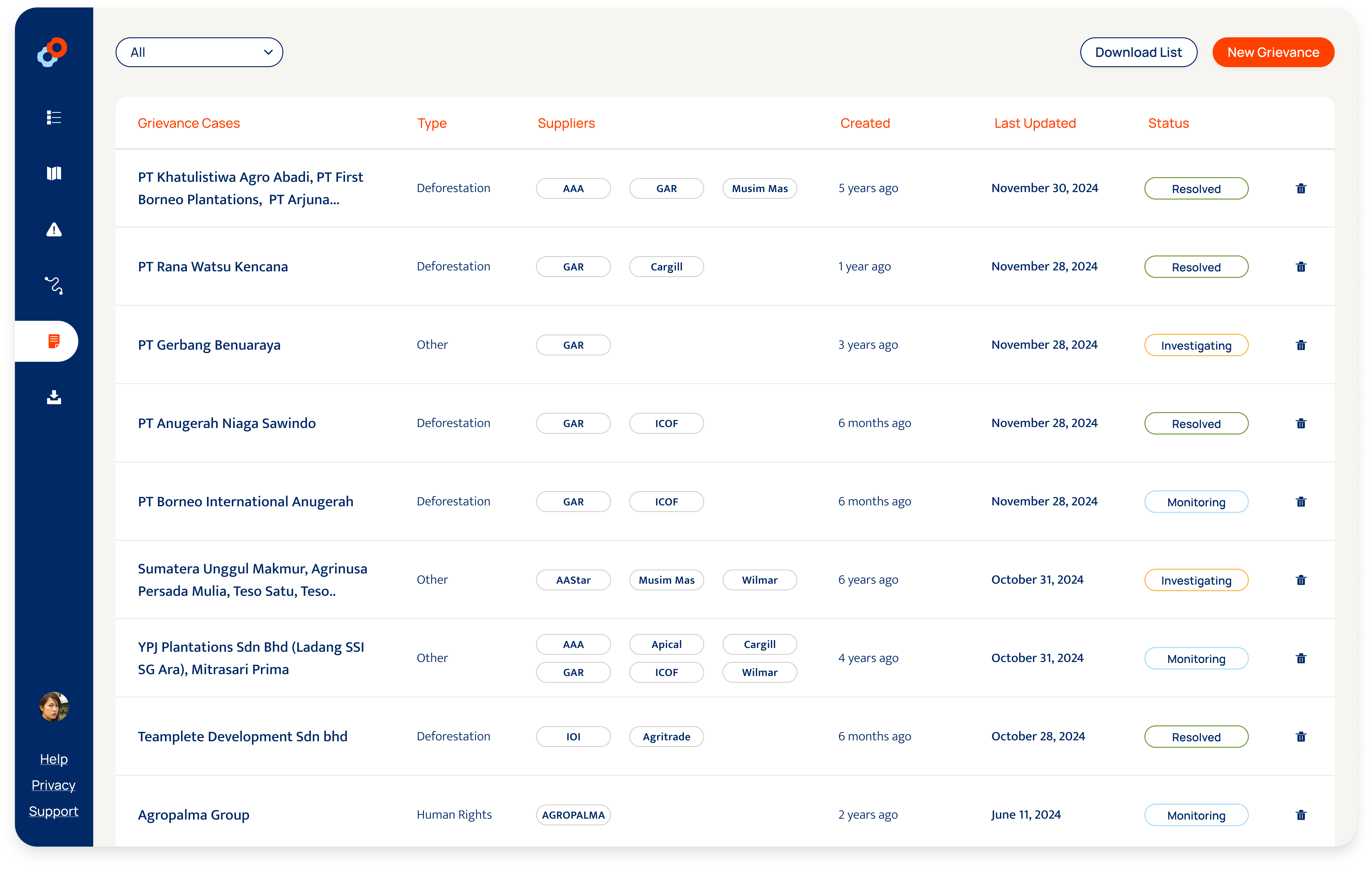Viewport: 1372px width, 869px height.
Task: Delete the Agropalma Group grievance row
Action: [1301, 815]
